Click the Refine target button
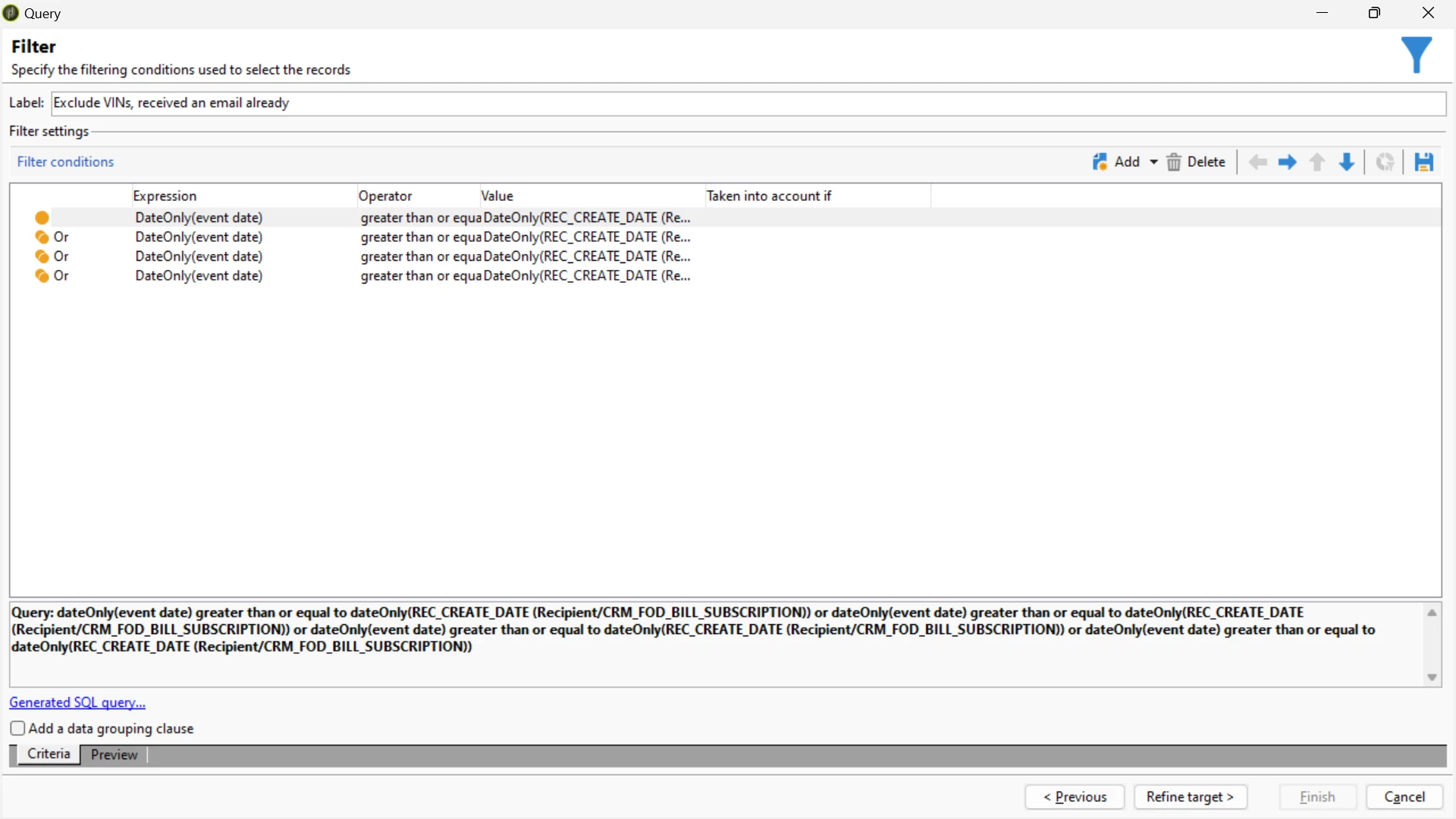 point(1190,797)
